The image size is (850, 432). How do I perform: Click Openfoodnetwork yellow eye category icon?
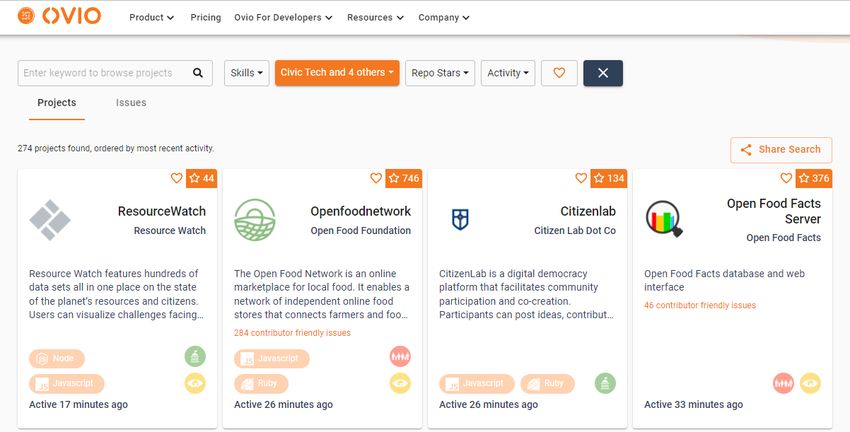[x=400, y=383]
